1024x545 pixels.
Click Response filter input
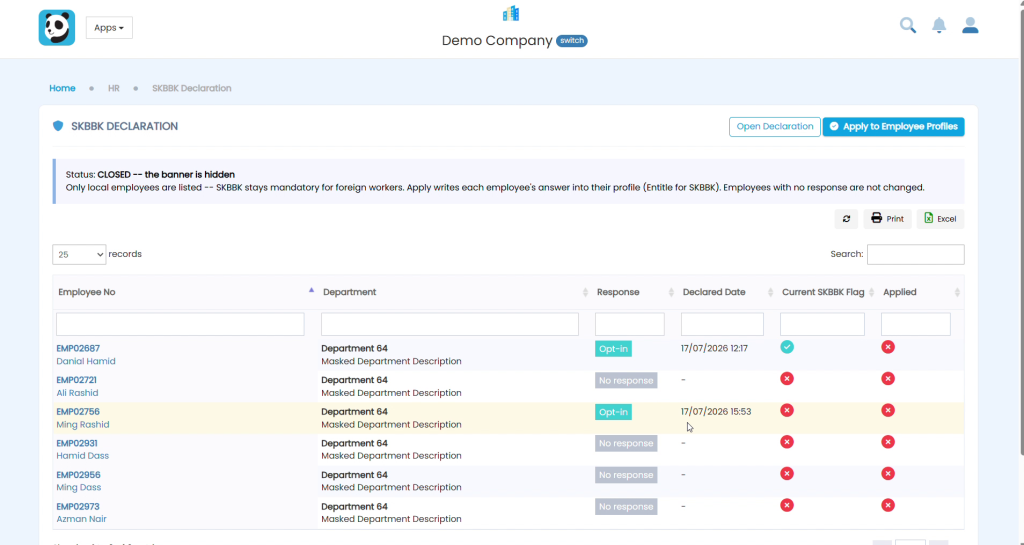click(x=630, y=324)
